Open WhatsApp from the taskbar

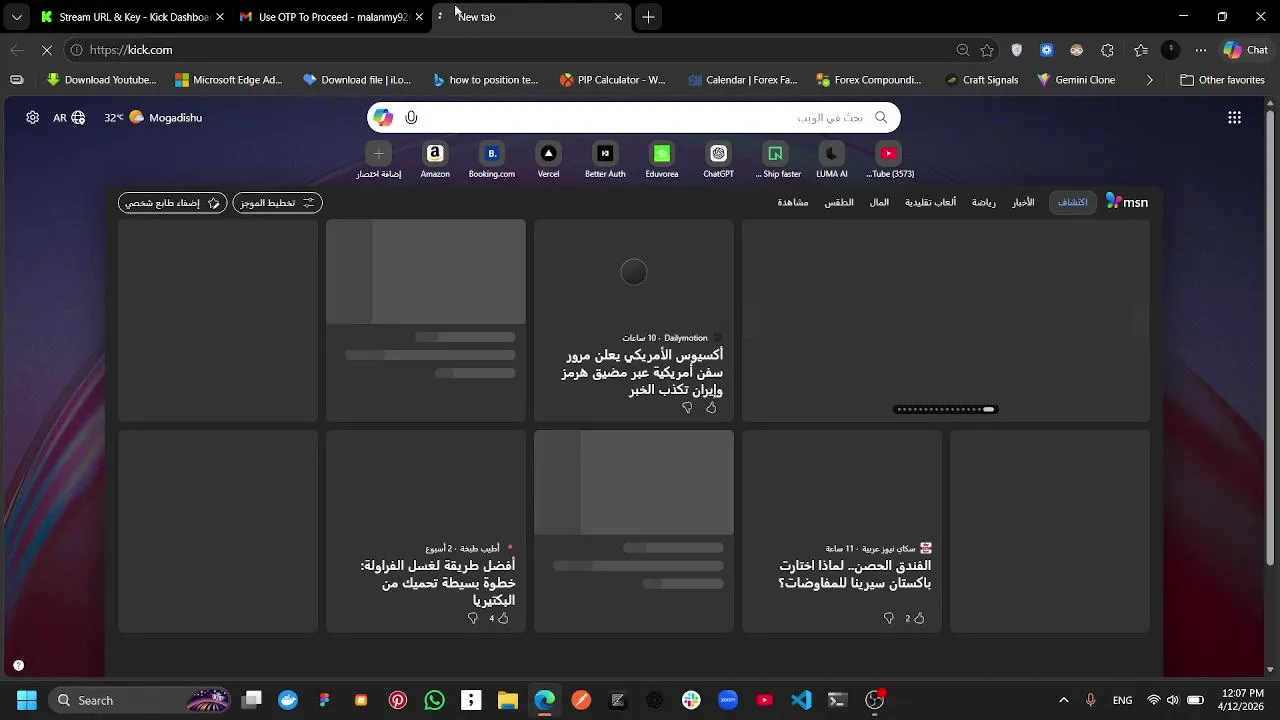(434, 700)
